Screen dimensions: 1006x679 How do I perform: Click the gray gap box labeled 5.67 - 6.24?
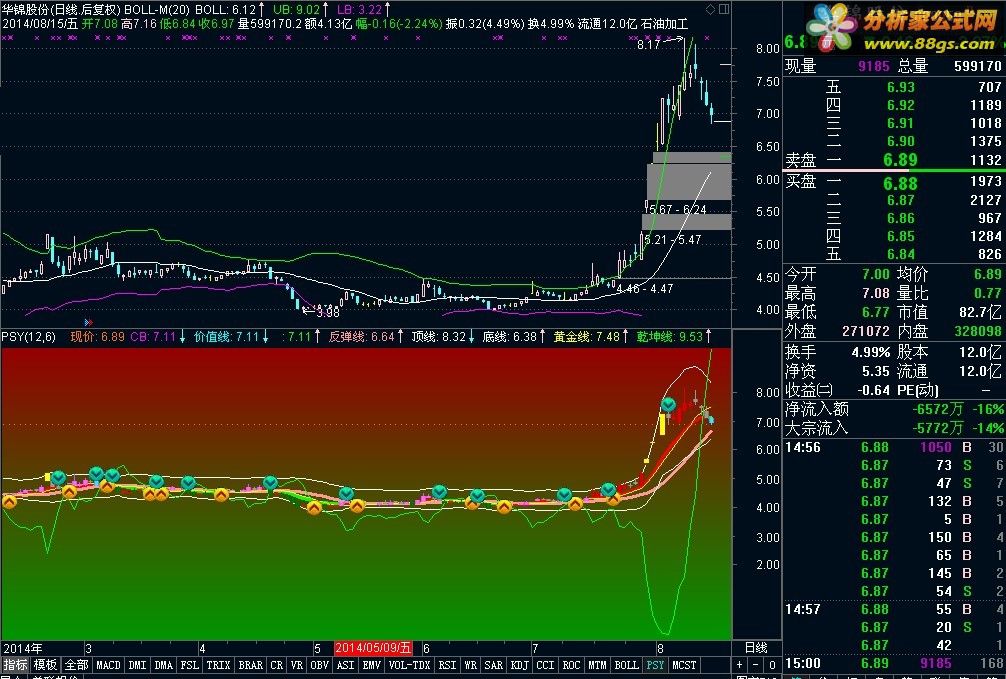point(689,182)
